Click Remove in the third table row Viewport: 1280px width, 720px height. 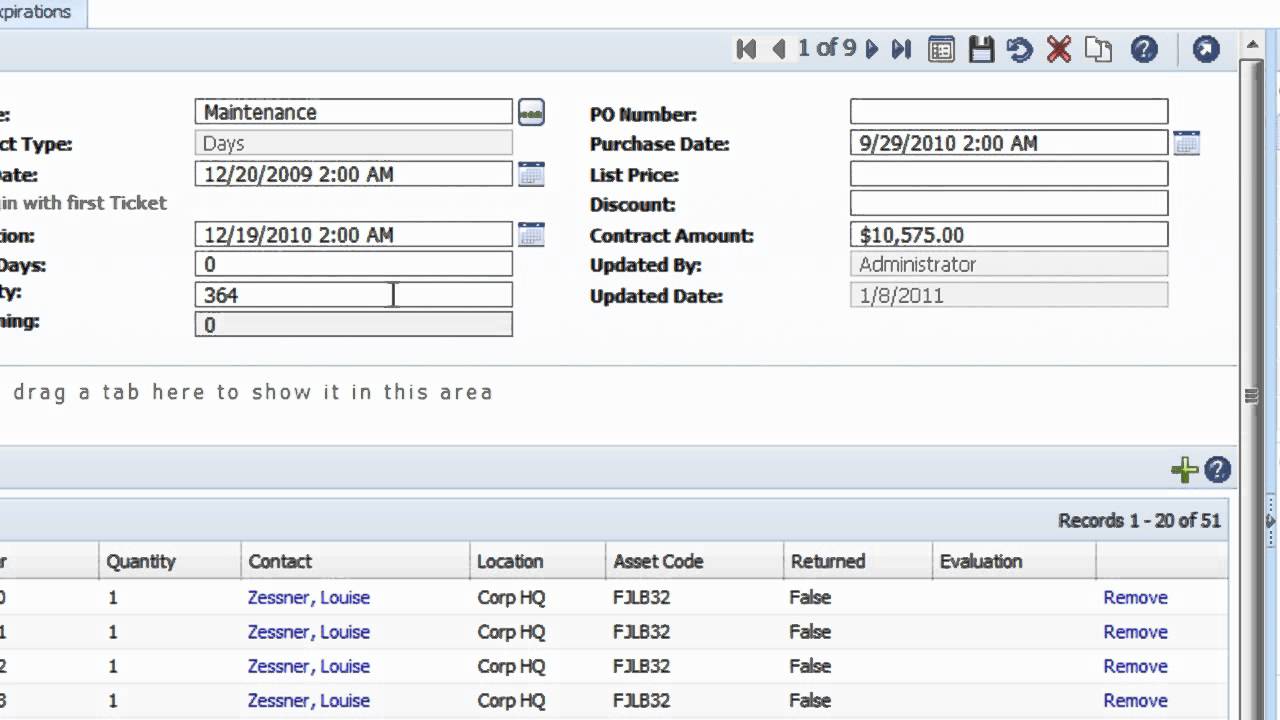tap(1135, 666)
